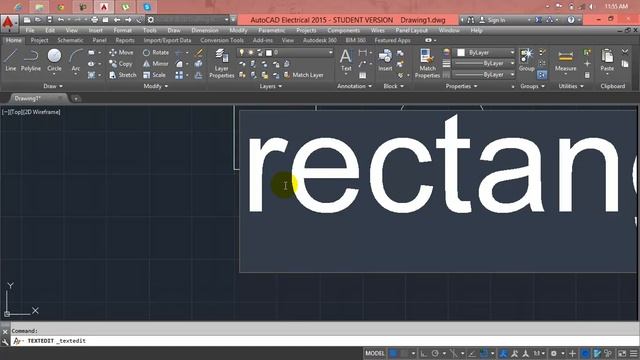Open the object color ByLayer dropdown
This screenshot has height=360, width=640.
485,53
